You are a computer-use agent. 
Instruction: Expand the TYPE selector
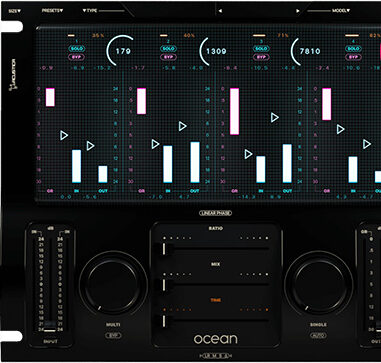[90, 11]
